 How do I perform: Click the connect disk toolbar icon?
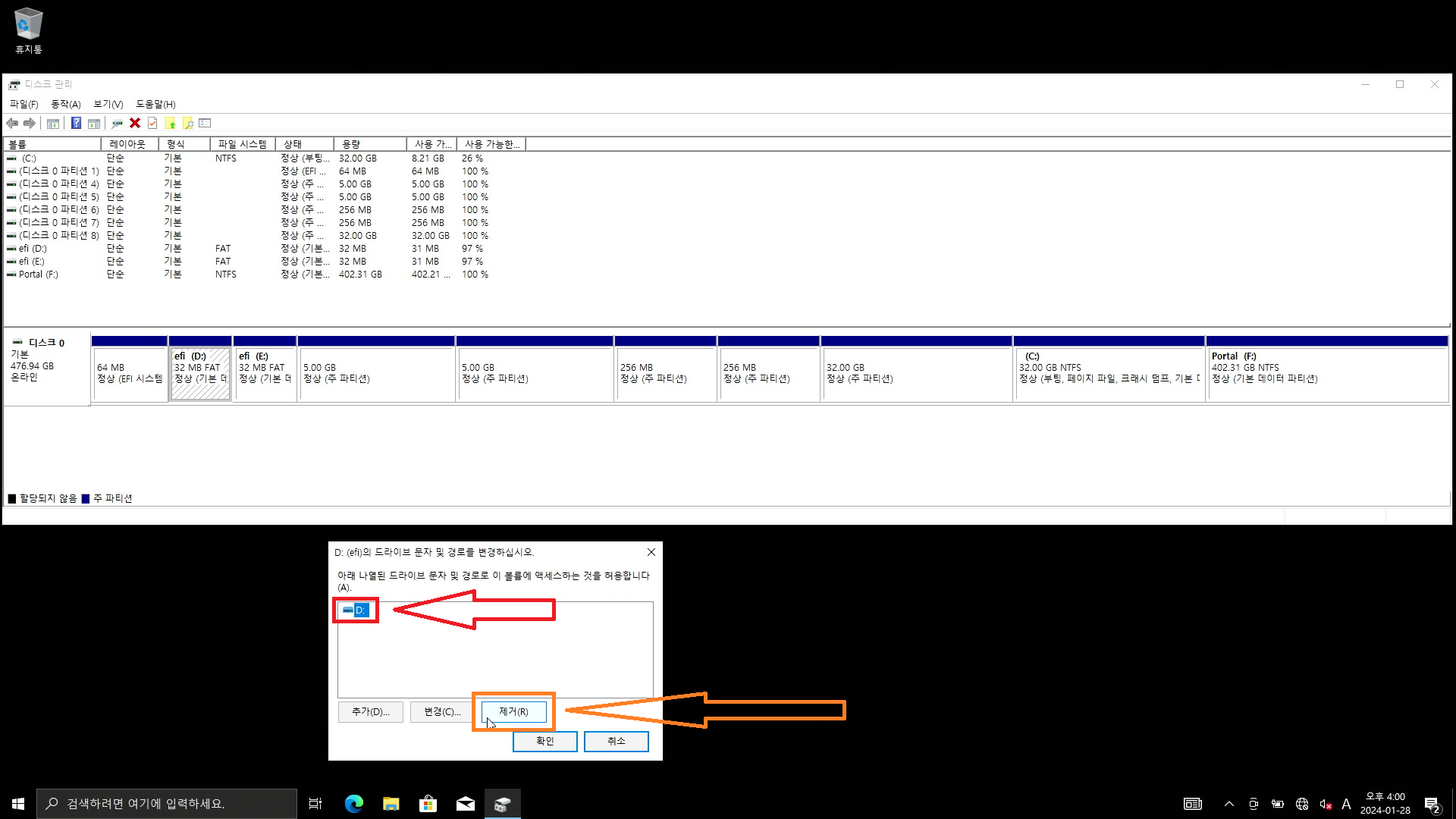point(117,123)
